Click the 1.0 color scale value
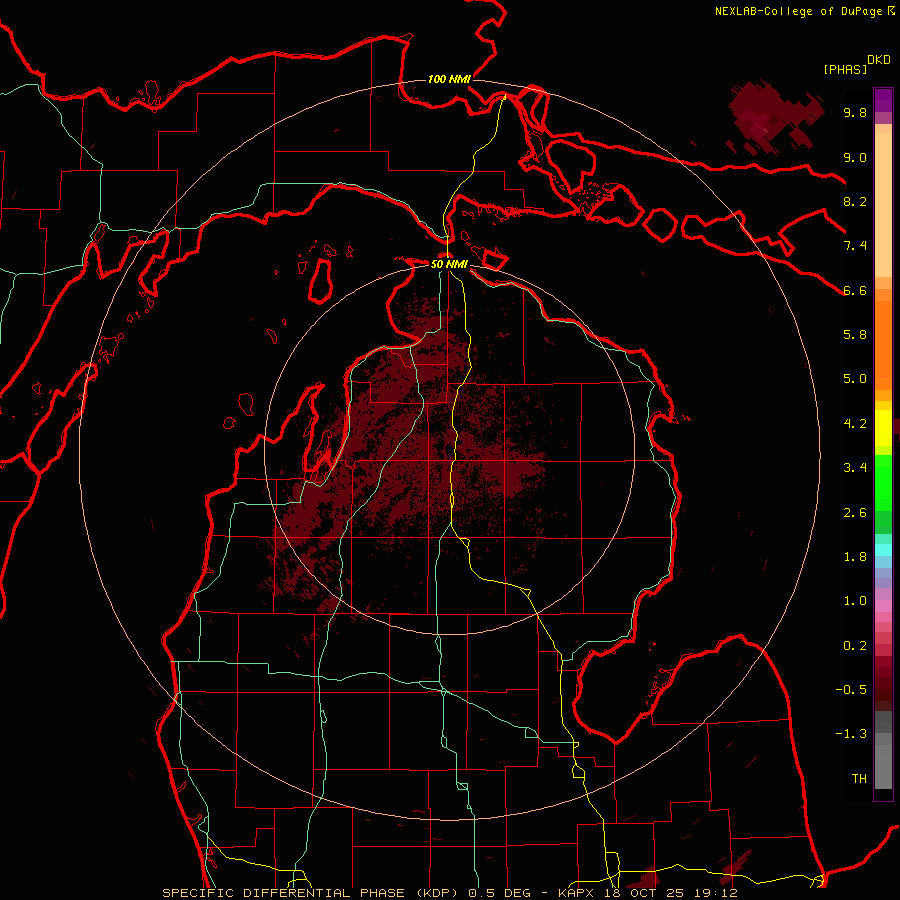Image resolution: width=900 pixels, height=900 pixels. pyautogui.click(x=855, y=601)
